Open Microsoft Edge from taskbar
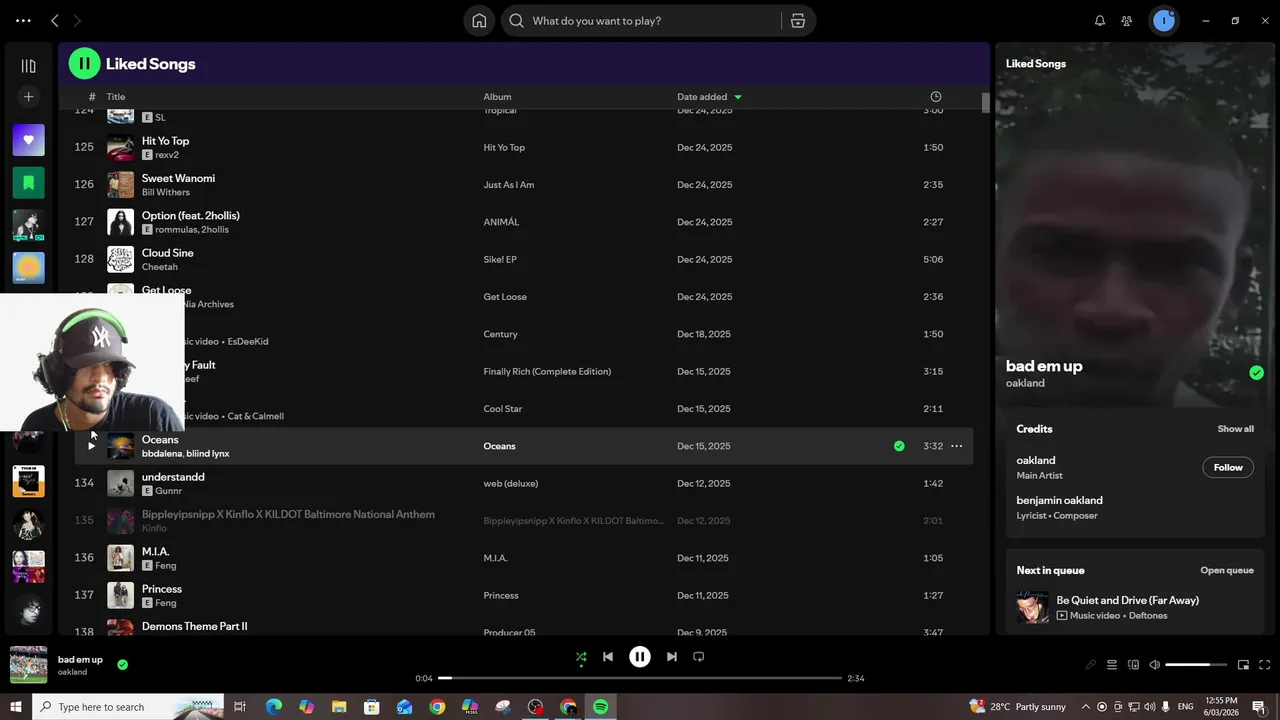 (273, 707)
